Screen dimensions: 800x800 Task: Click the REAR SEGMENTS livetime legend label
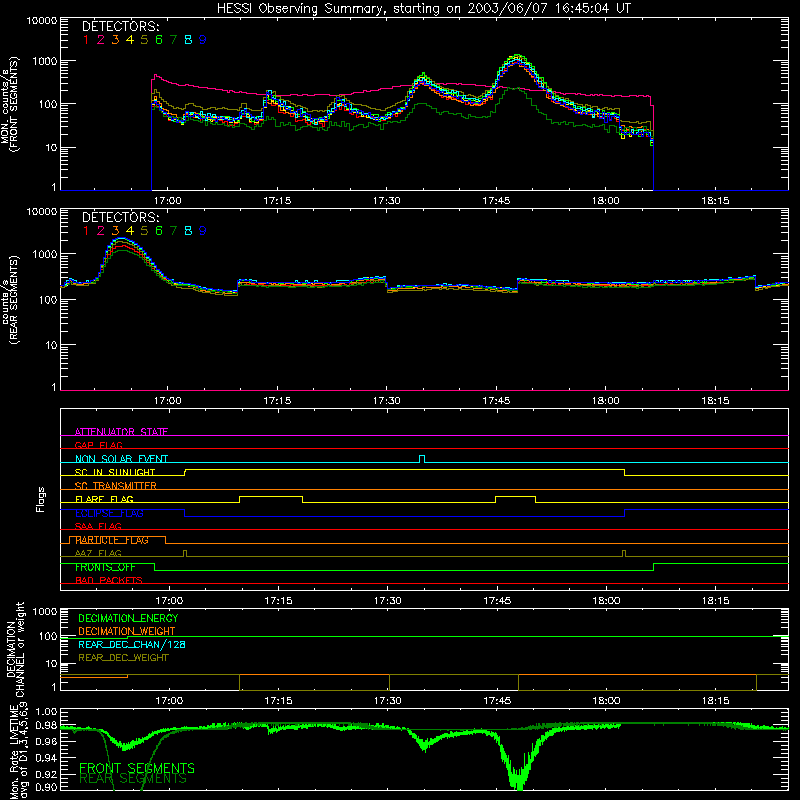tap(133, 779)
